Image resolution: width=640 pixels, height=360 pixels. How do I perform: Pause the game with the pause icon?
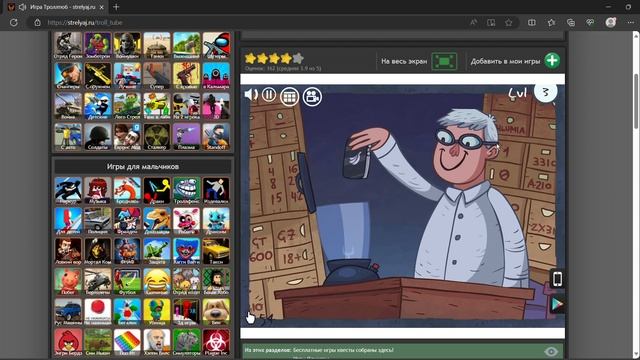point(269,95)
